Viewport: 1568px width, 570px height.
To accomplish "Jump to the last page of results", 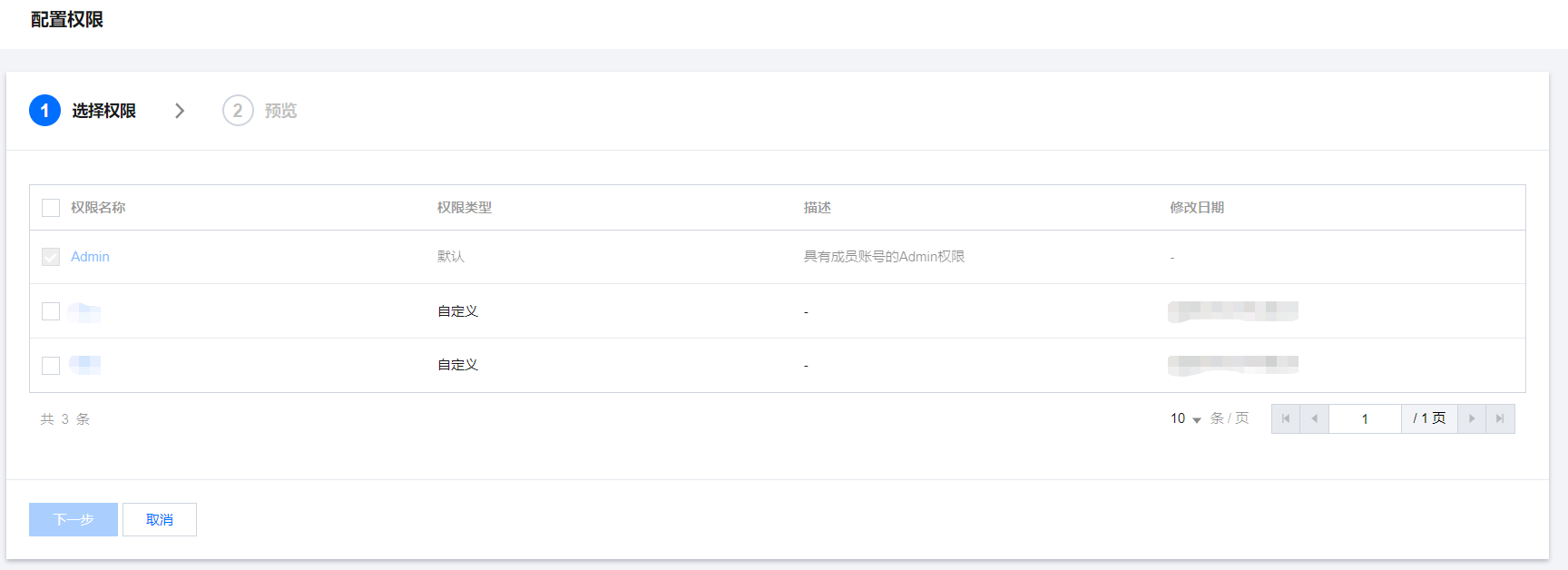I will [1500, 418].
